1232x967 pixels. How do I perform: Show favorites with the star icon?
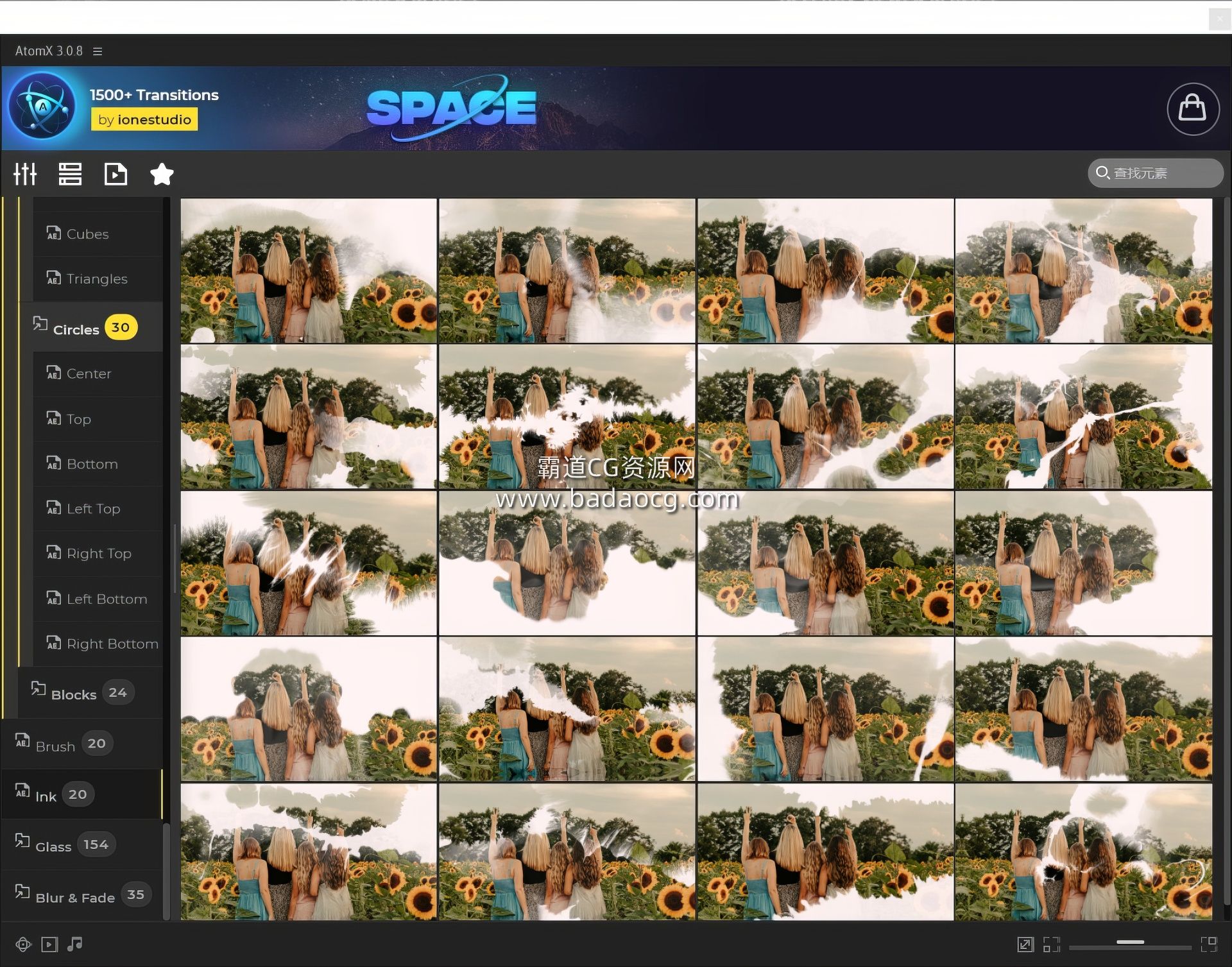coord(162,174)
